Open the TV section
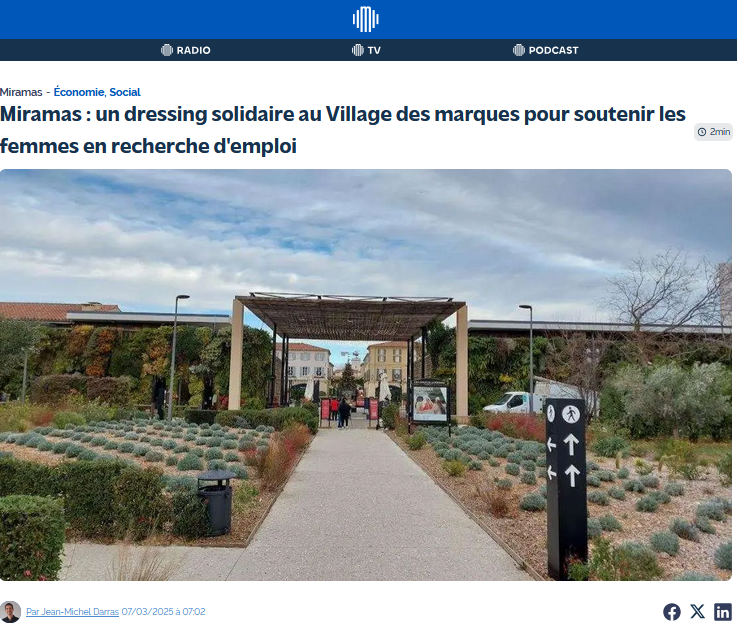Screen dimensions: 737x628 [366, 50]
